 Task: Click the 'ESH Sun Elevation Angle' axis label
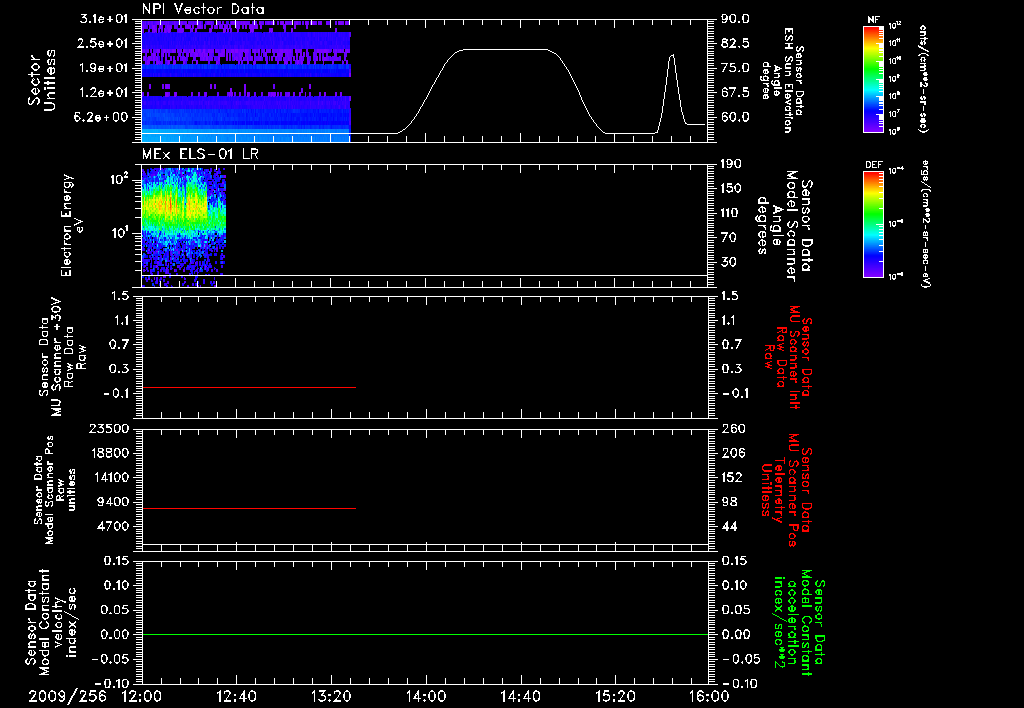[x=783, y=80]
